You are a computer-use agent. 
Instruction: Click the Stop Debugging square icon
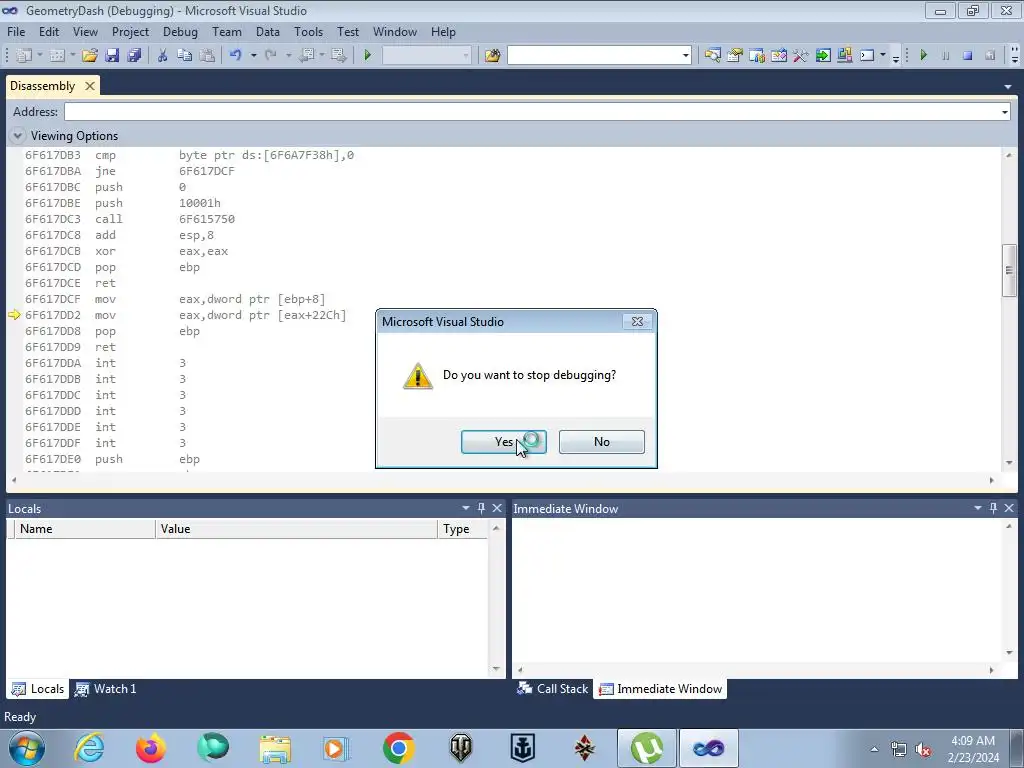tap(968, 56)
